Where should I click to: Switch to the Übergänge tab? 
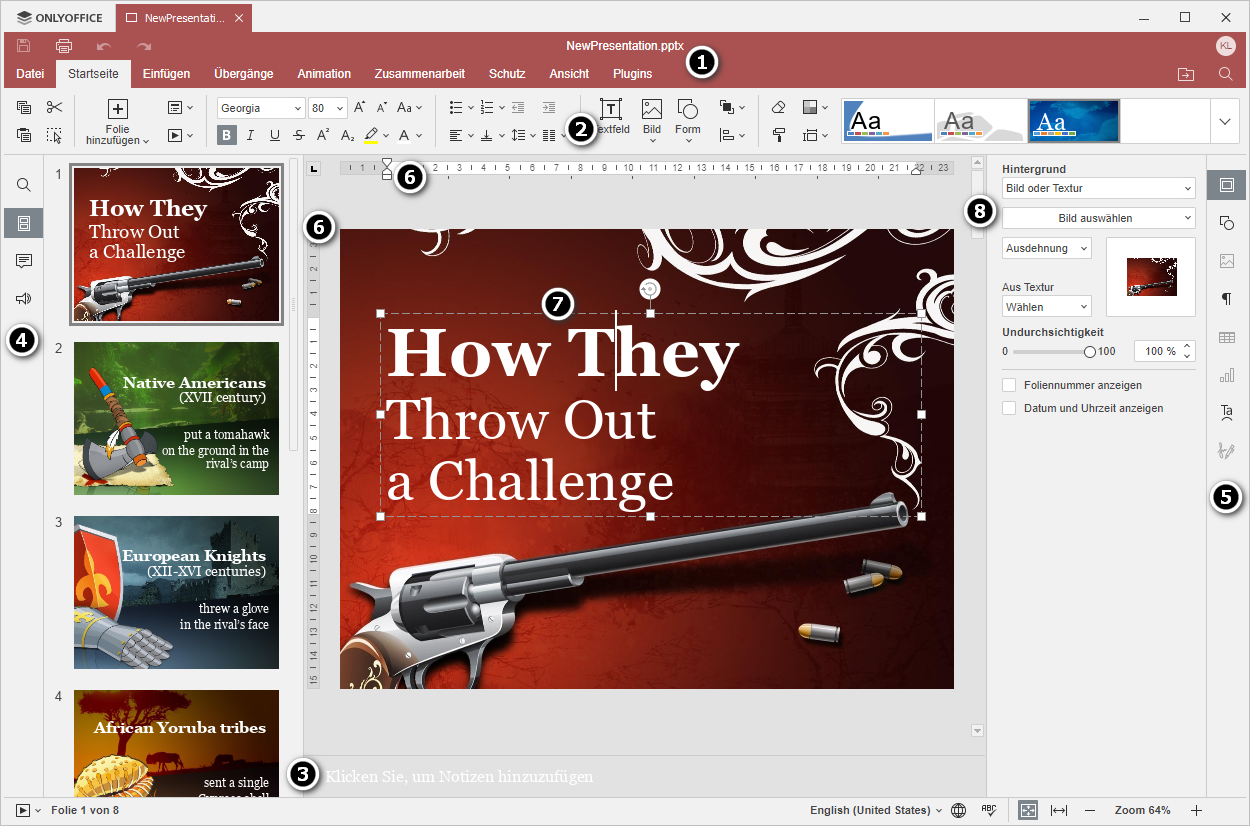(x=243, y=74)
